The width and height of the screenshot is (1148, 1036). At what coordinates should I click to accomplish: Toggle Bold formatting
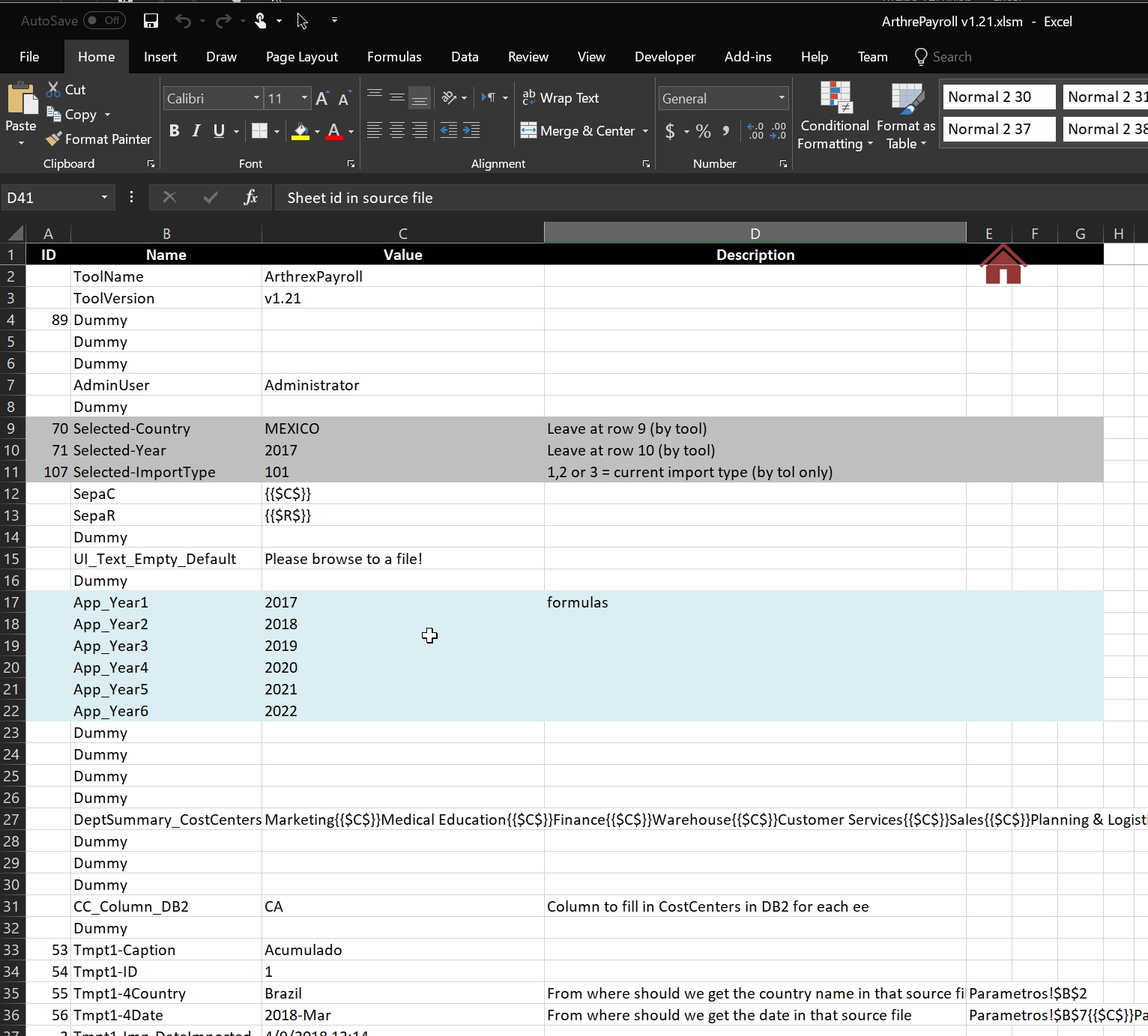tap(174, 131)
